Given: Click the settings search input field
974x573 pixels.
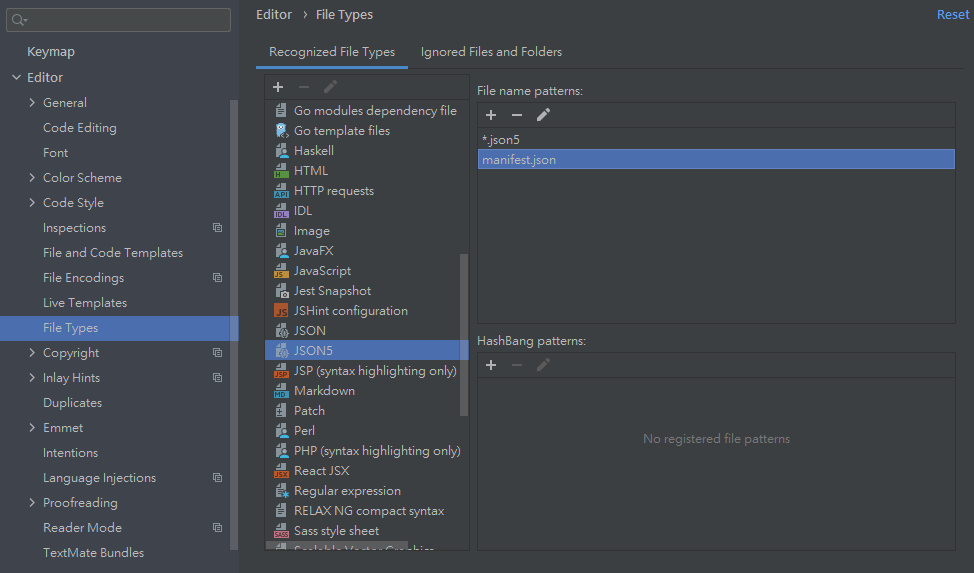Looking at the screenshot, I should pyautogui.click(x=125, y=19).
